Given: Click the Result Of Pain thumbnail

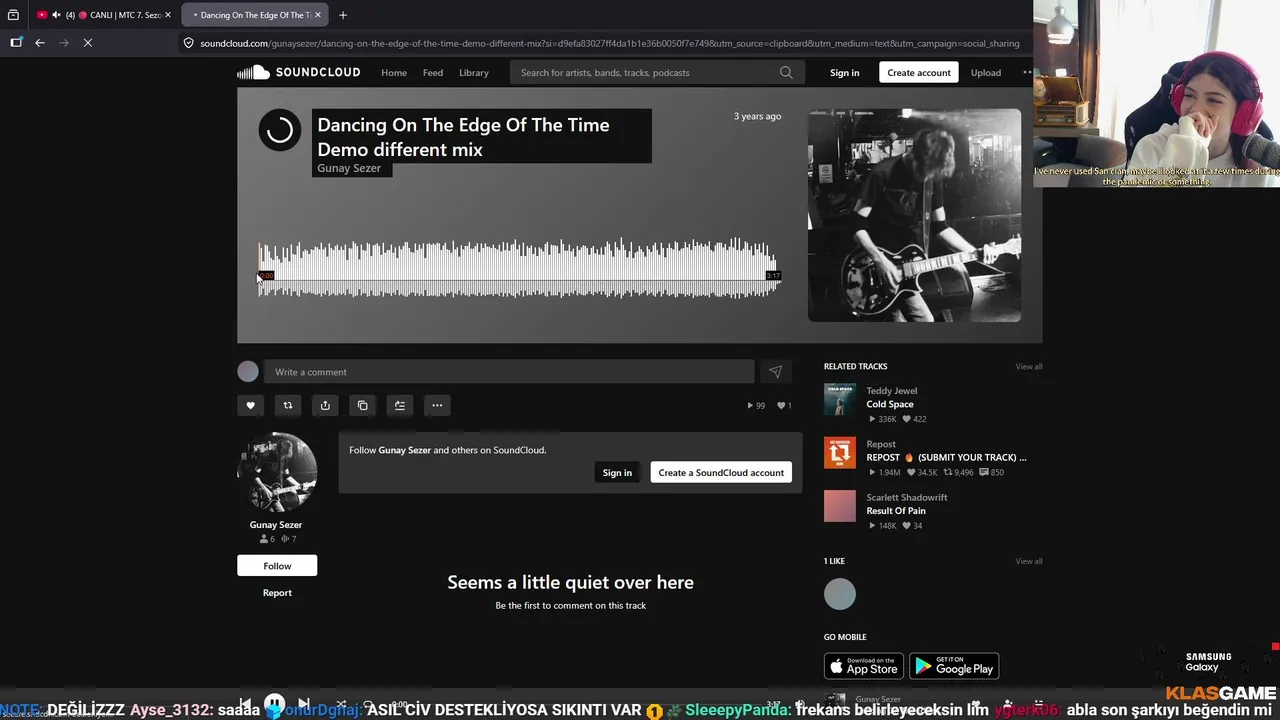Looking at the screenshot, I should click(x=840, y=505).
